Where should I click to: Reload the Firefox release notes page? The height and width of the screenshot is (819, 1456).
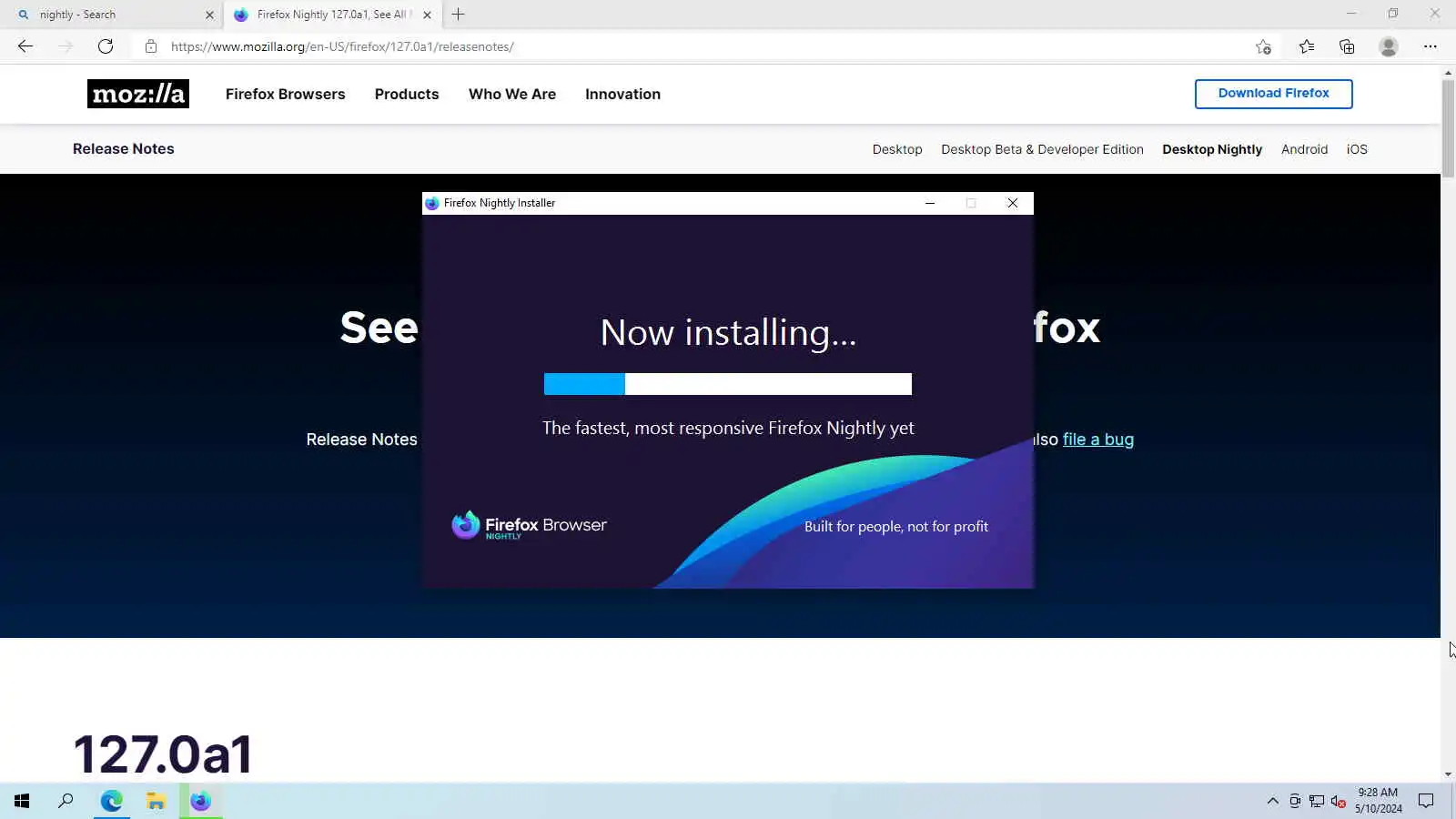(x=106, y=46)
